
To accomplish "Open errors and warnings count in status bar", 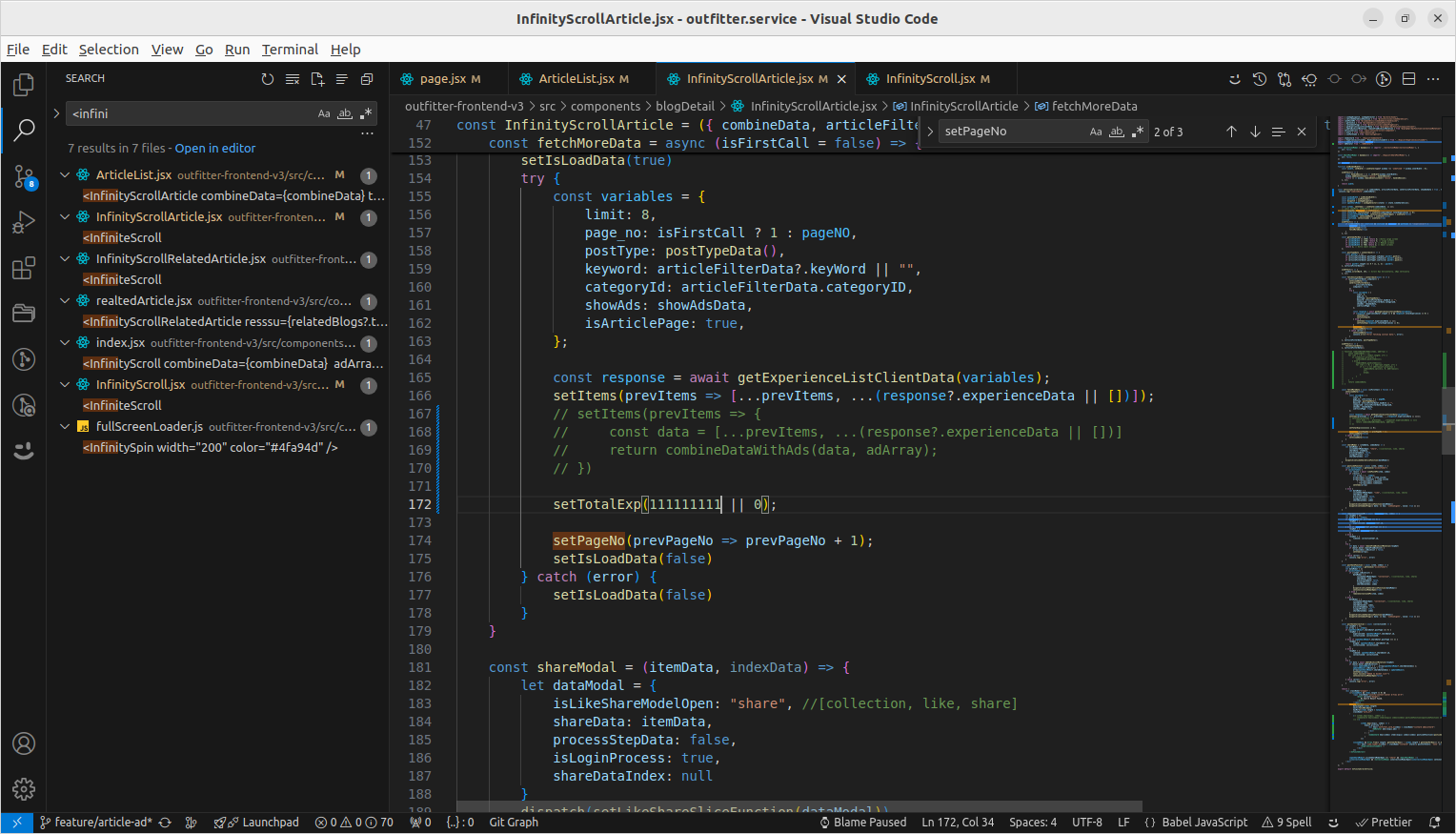I will (x=354, y=823).
